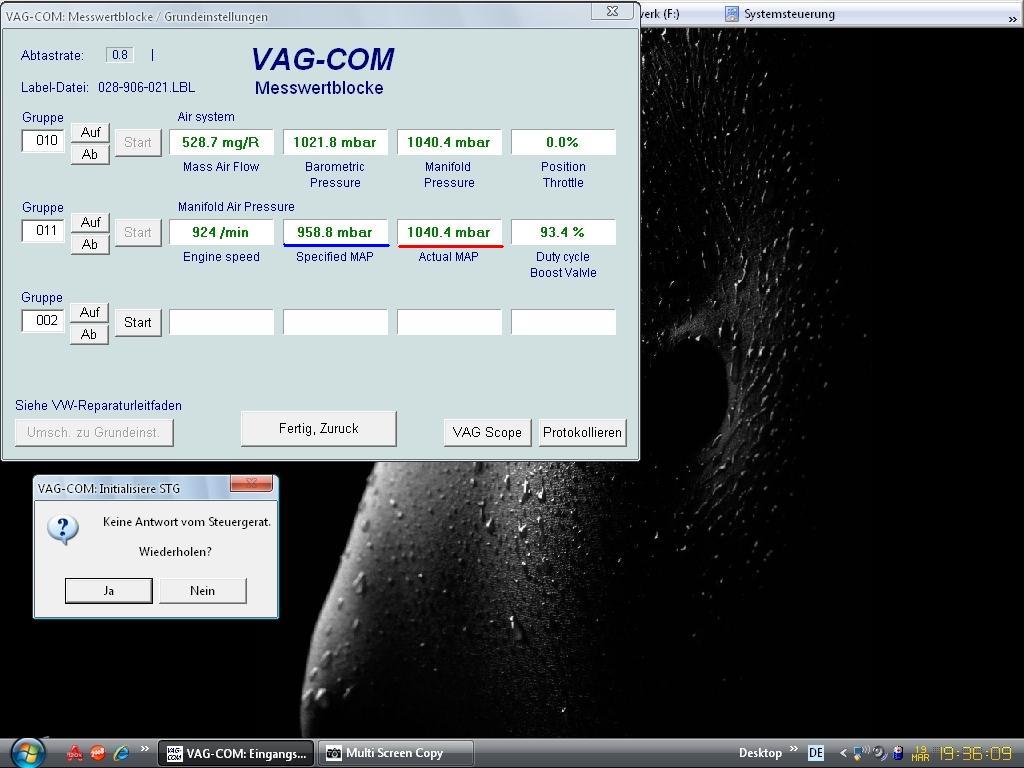Launch the red Adobe quick launch icon
Screen dimensions: 1024x768
[75, 753]
